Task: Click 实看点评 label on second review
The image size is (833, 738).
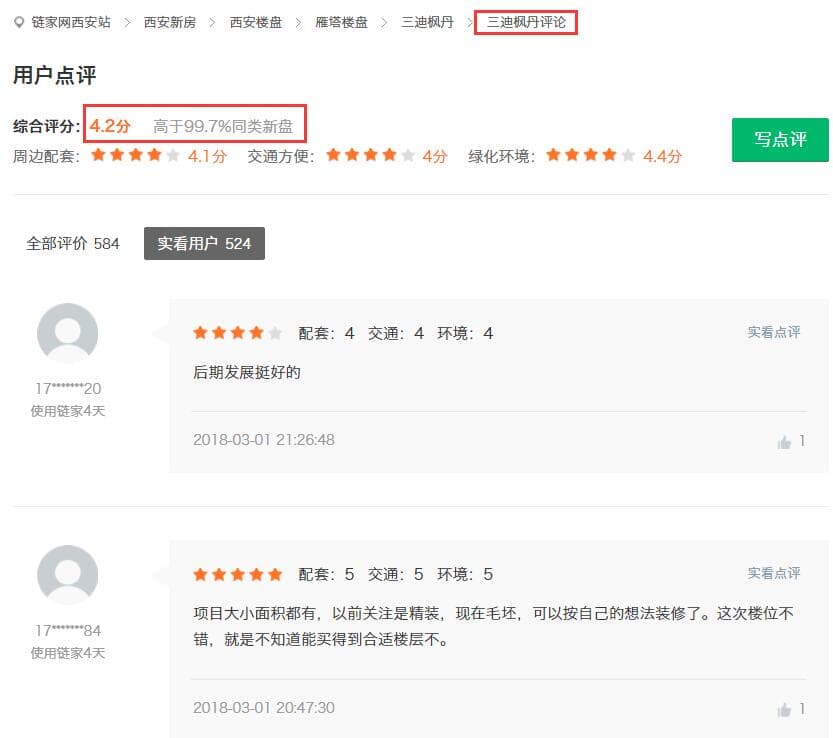Action: [x=773, y=573]
